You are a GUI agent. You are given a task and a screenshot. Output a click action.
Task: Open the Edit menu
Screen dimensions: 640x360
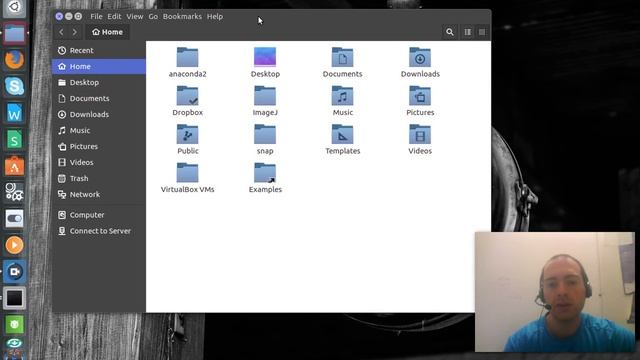(114, 16)
